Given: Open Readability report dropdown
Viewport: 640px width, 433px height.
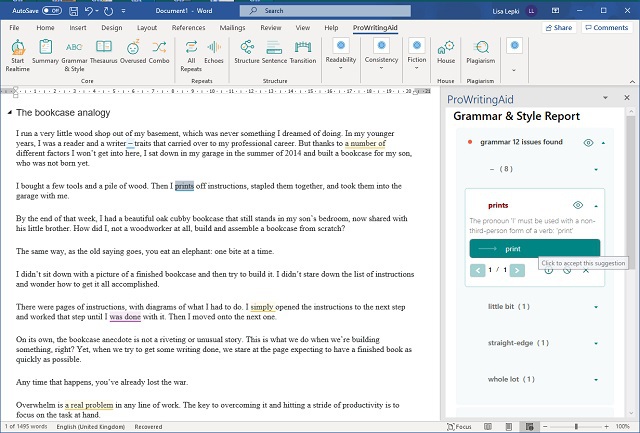Looking at the screenshot, I should point(341,55).
